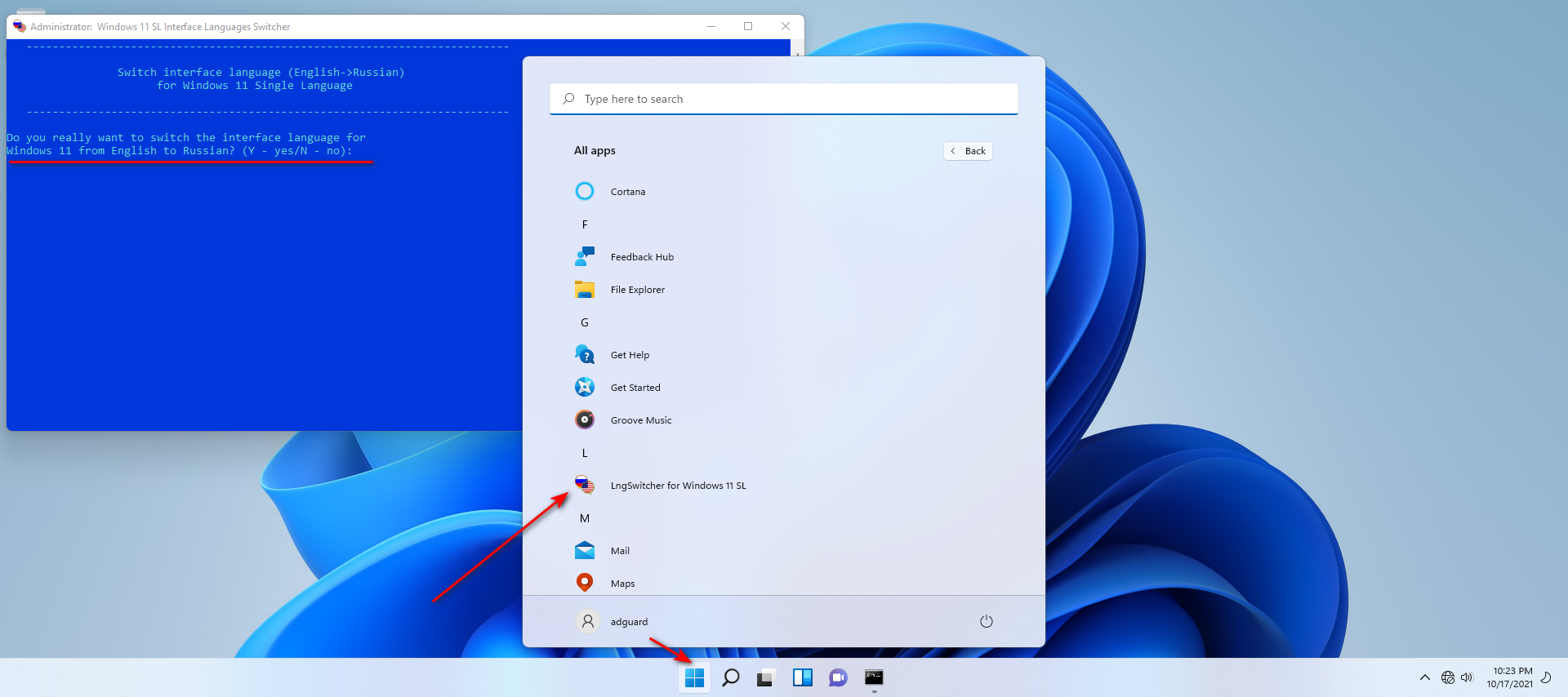This screenshot has height=697, width=1568.
Task: Click the All apps heading
Action: (595, 150)
